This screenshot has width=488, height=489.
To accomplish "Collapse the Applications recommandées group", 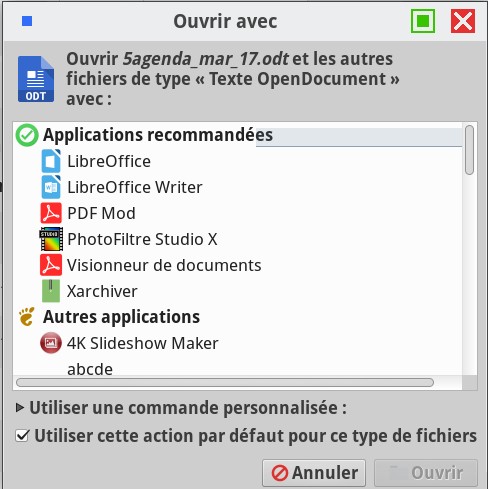I will click(158, 135).
